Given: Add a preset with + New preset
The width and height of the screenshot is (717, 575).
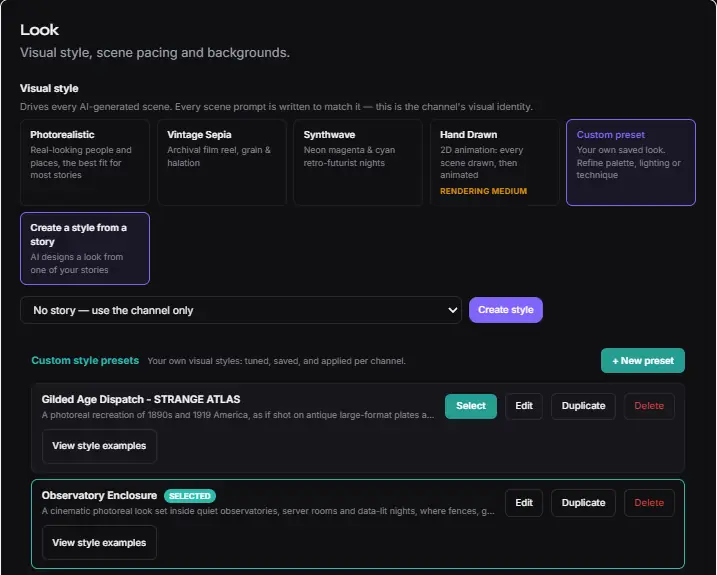Looking at the screenshot, I should pyautogui.click(x=642, y=360).
